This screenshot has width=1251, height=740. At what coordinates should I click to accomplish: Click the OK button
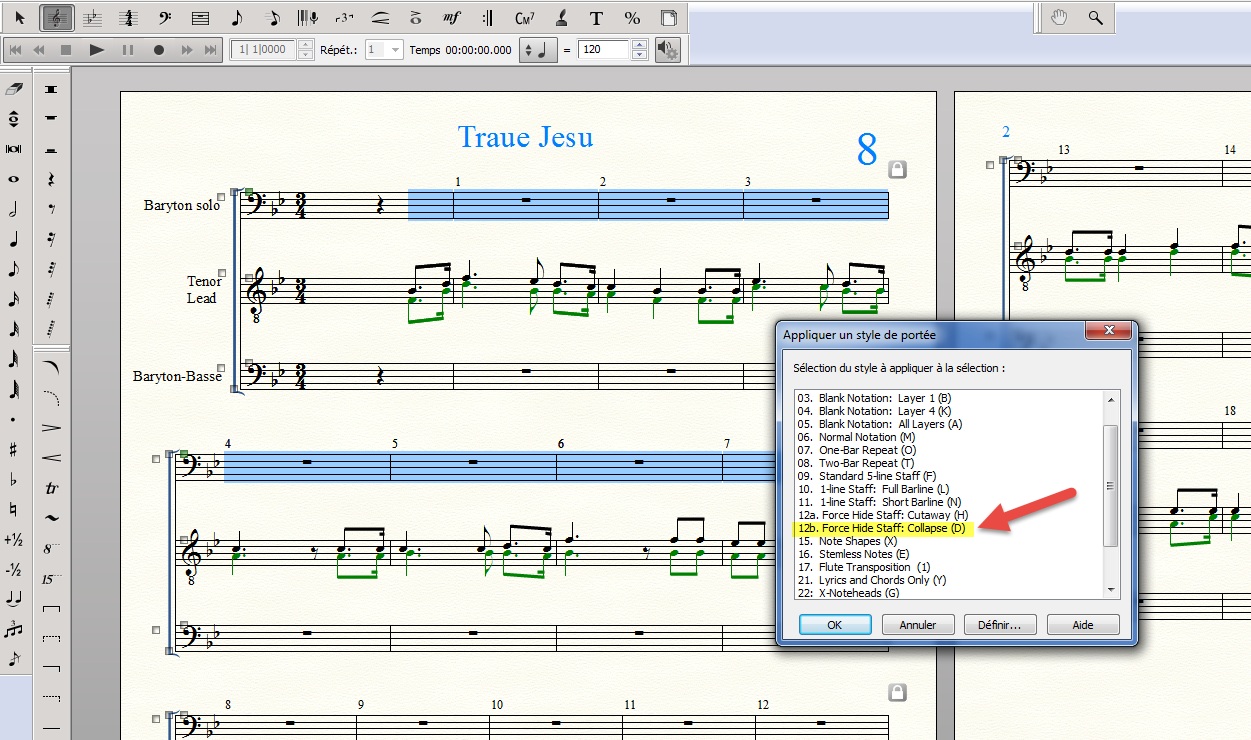(x=834, y=625)
